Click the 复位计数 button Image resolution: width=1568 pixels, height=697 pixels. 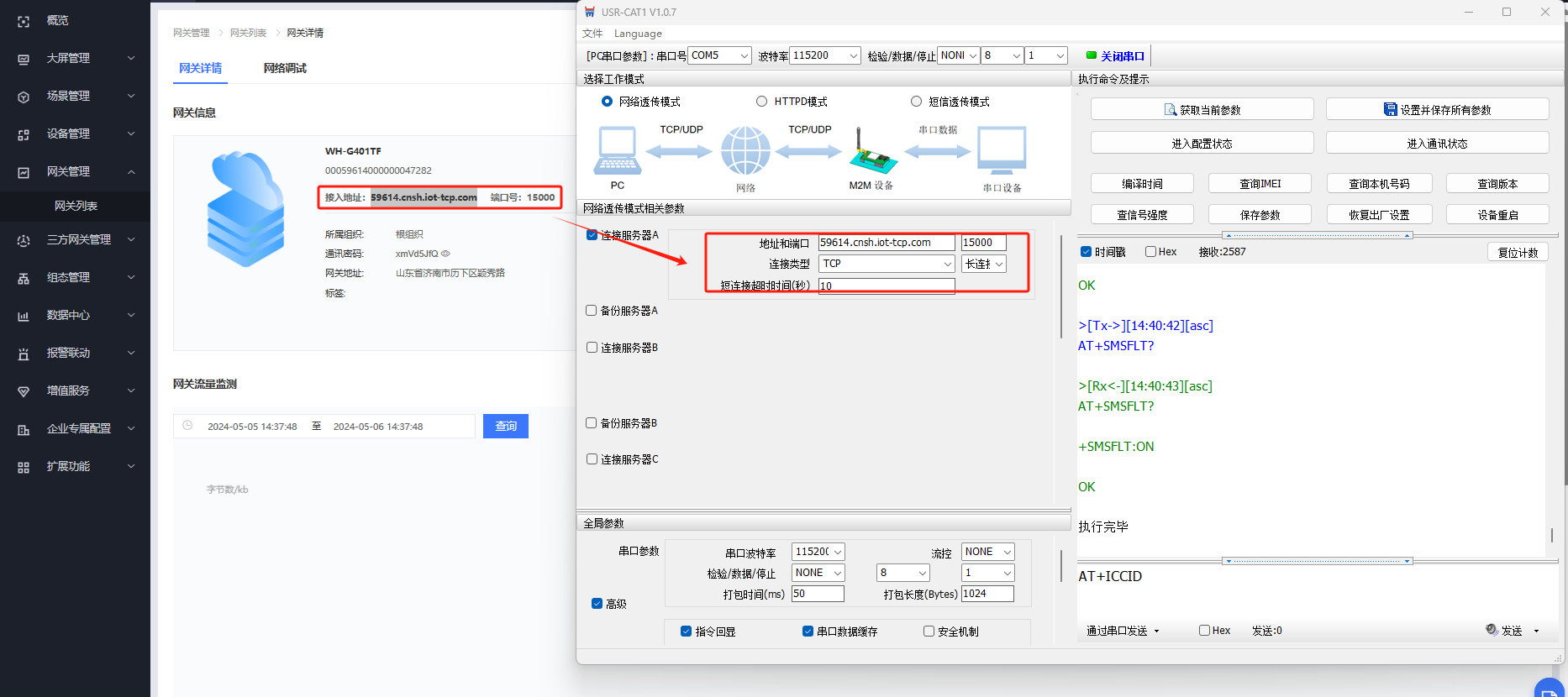pos(1518,253)
